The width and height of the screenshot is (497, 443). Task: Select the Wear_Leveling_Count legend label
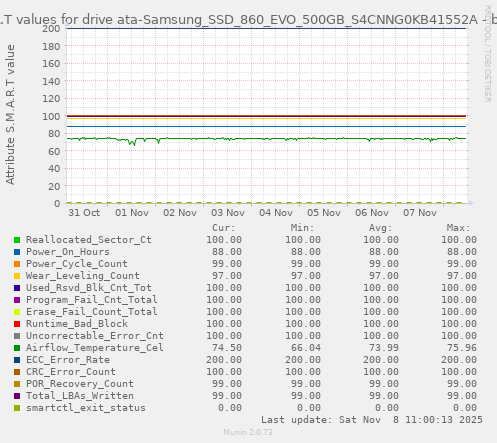pos(83,276)
